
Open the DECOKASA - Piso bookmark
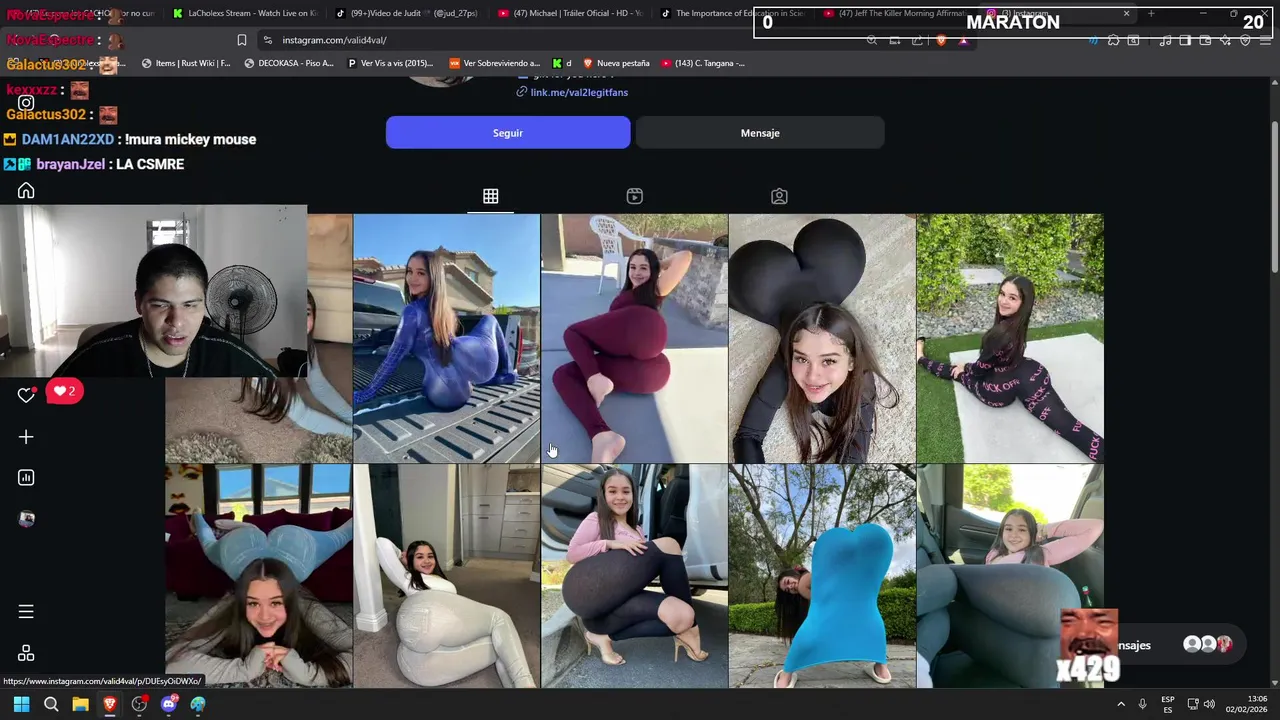pos(289,63)
